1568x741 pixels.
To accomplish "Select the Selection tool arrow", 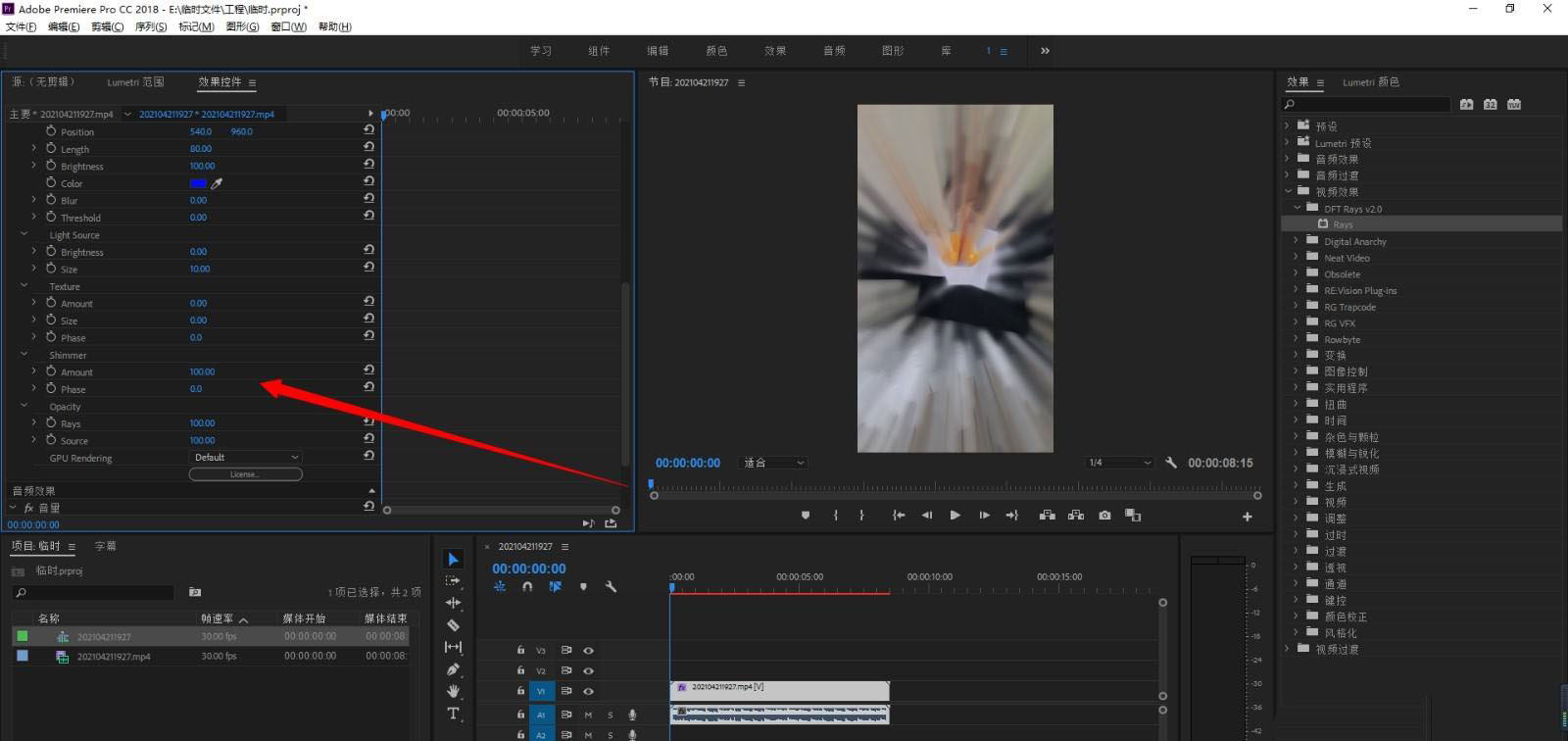I will point(453,559).
